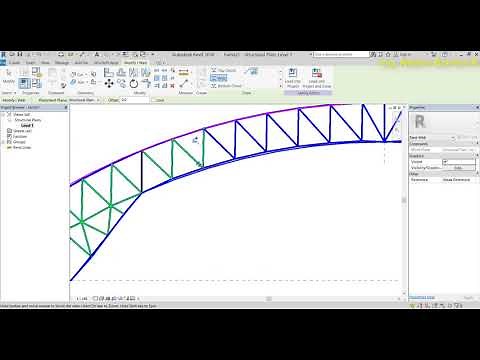Click Load into Project and Close

(317, 78)
